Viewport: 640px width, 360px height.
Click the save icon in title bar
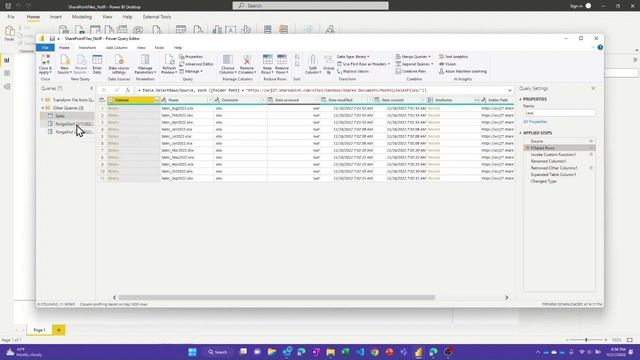tap(52, 39)
